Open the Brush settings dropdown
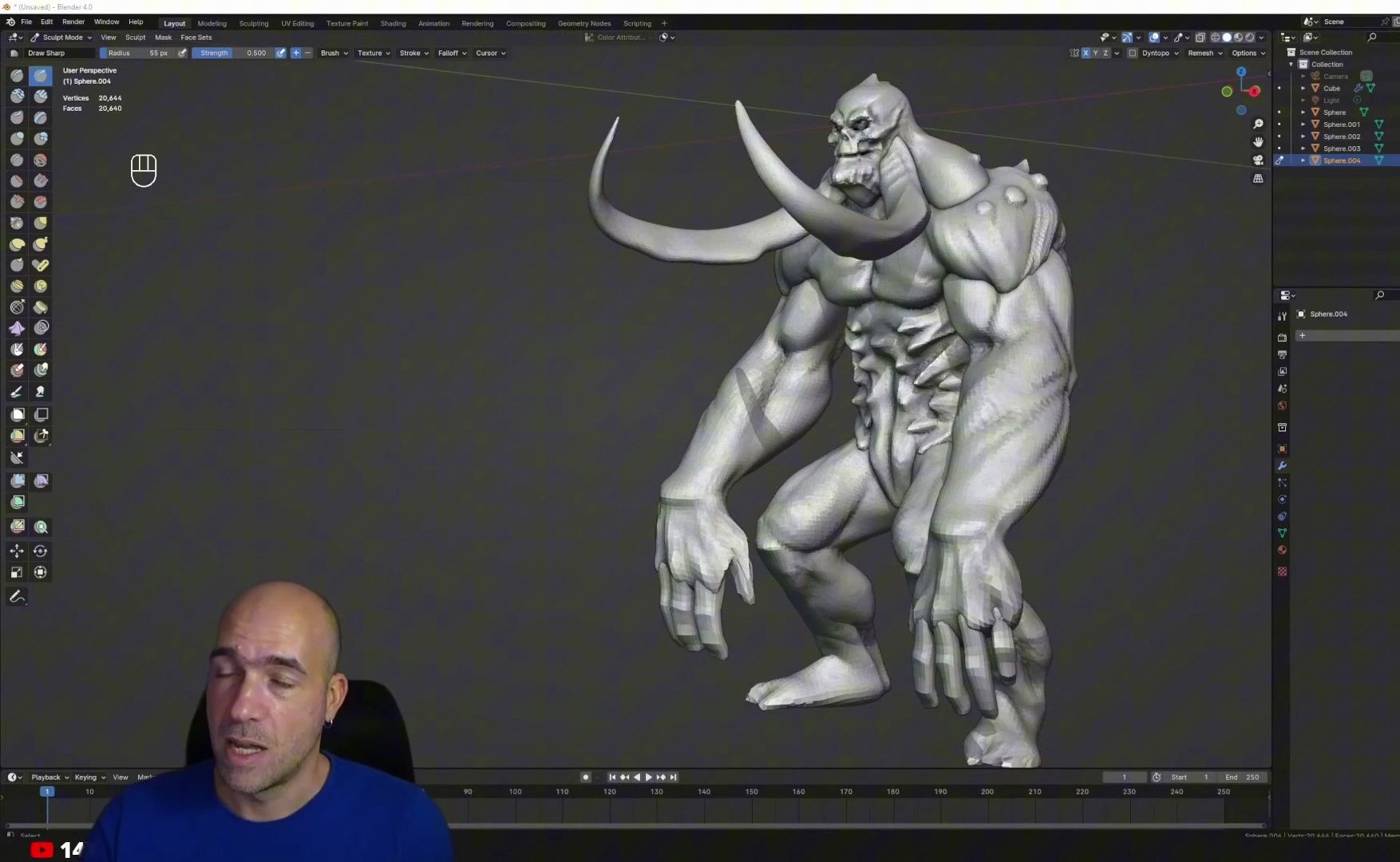Screen dimensions: 1400x862 [334, 53]
